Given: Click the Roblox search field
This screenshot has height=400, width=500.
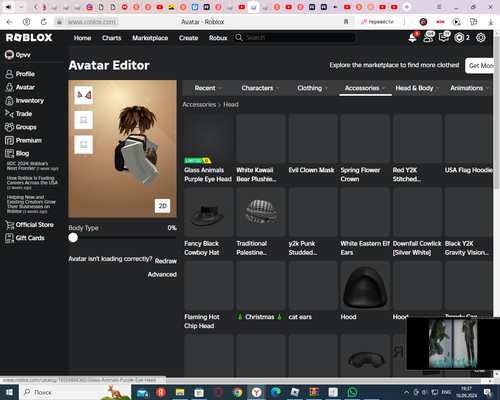Looking at the screenshot, I should click(x=295, y=38).
